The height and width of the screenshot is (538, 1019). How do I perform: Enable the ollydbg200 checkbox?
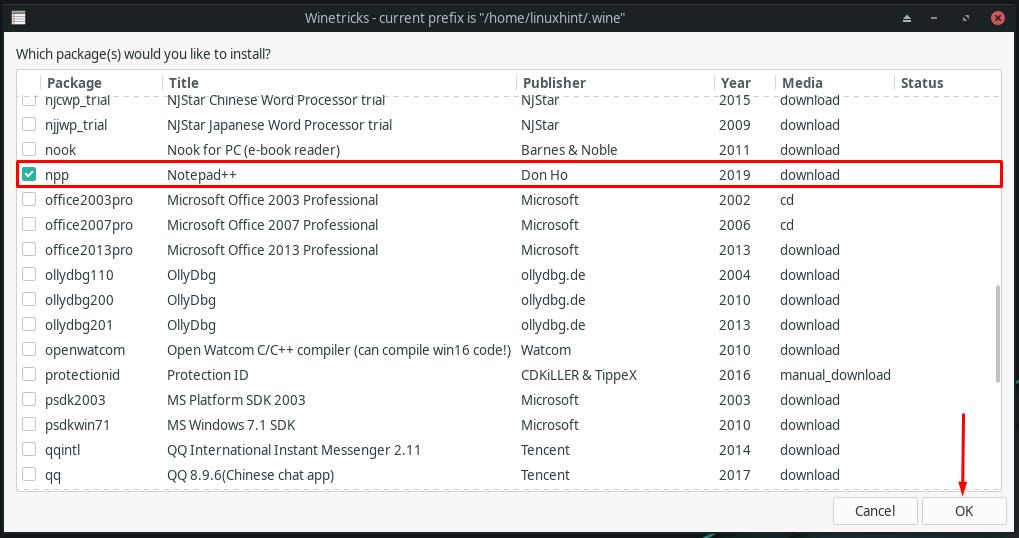tap(29, 299)
